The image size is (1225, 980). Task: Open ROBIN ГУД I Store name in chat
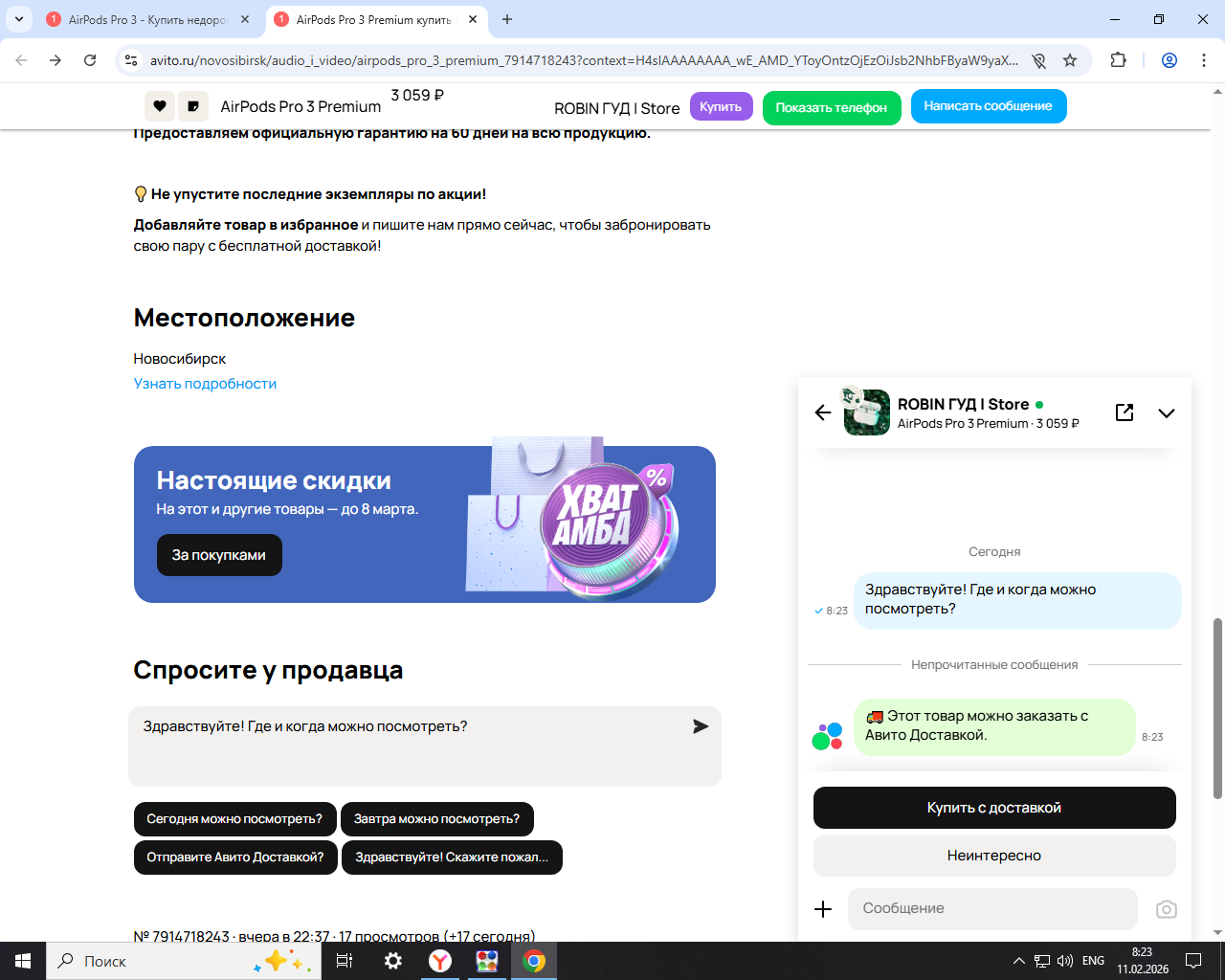(963, 405)
